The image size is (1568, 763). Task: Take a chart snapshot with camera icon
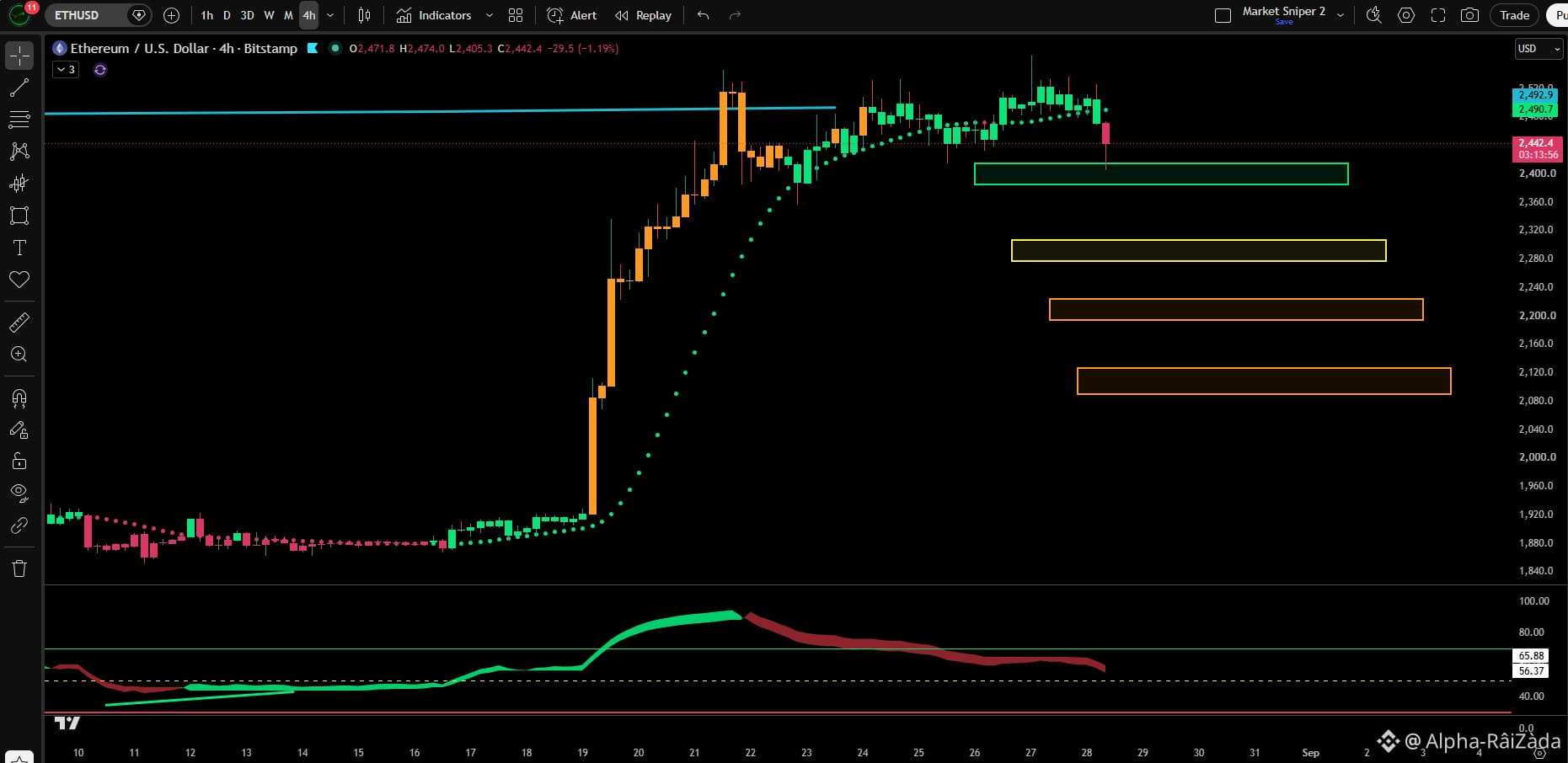pyautogui.click(x=1470, y=15)
